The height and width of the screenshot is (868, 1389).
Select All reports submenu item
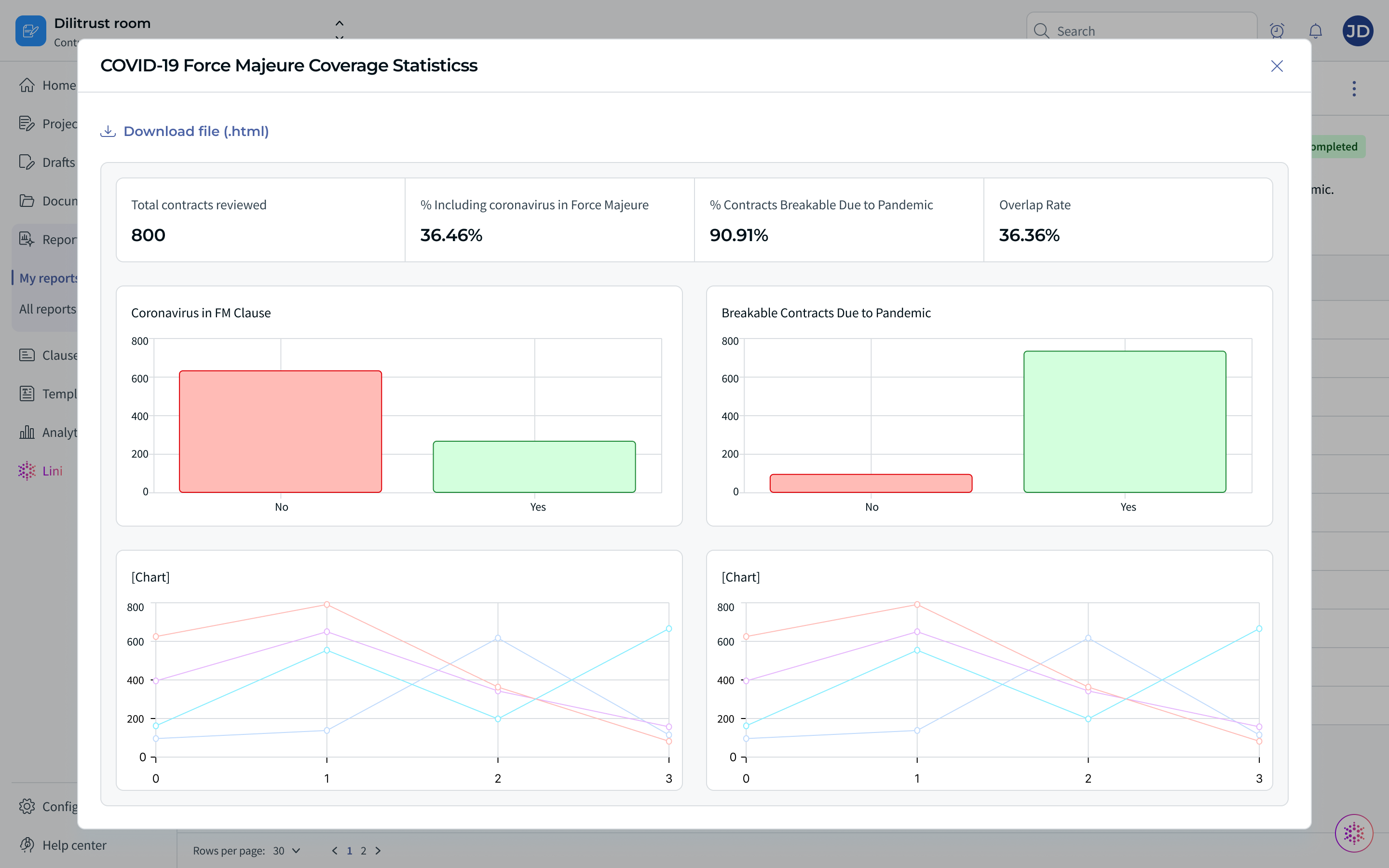click(48, 309)
